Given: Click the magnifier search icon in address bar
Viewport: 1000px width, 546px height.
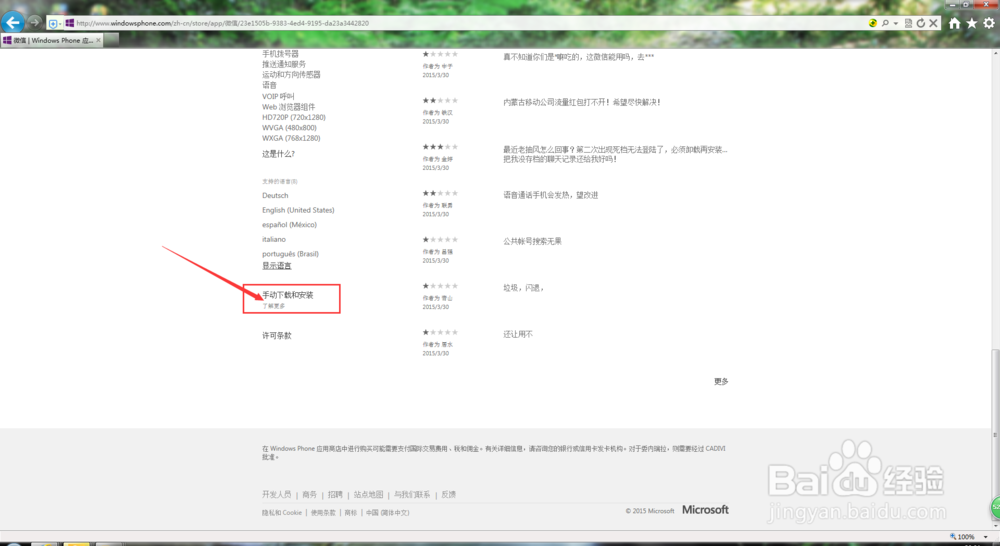Looking at the screenshot, I should (885, 23).
